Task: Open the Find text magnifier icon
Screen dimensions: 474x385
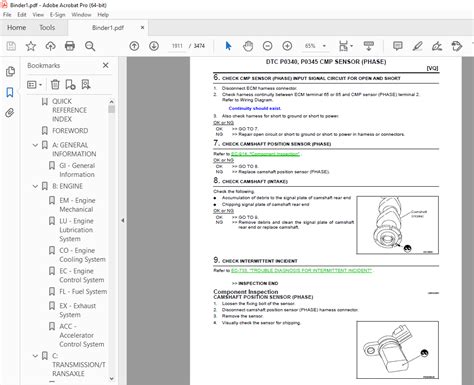Action: [x=90, y=46]
